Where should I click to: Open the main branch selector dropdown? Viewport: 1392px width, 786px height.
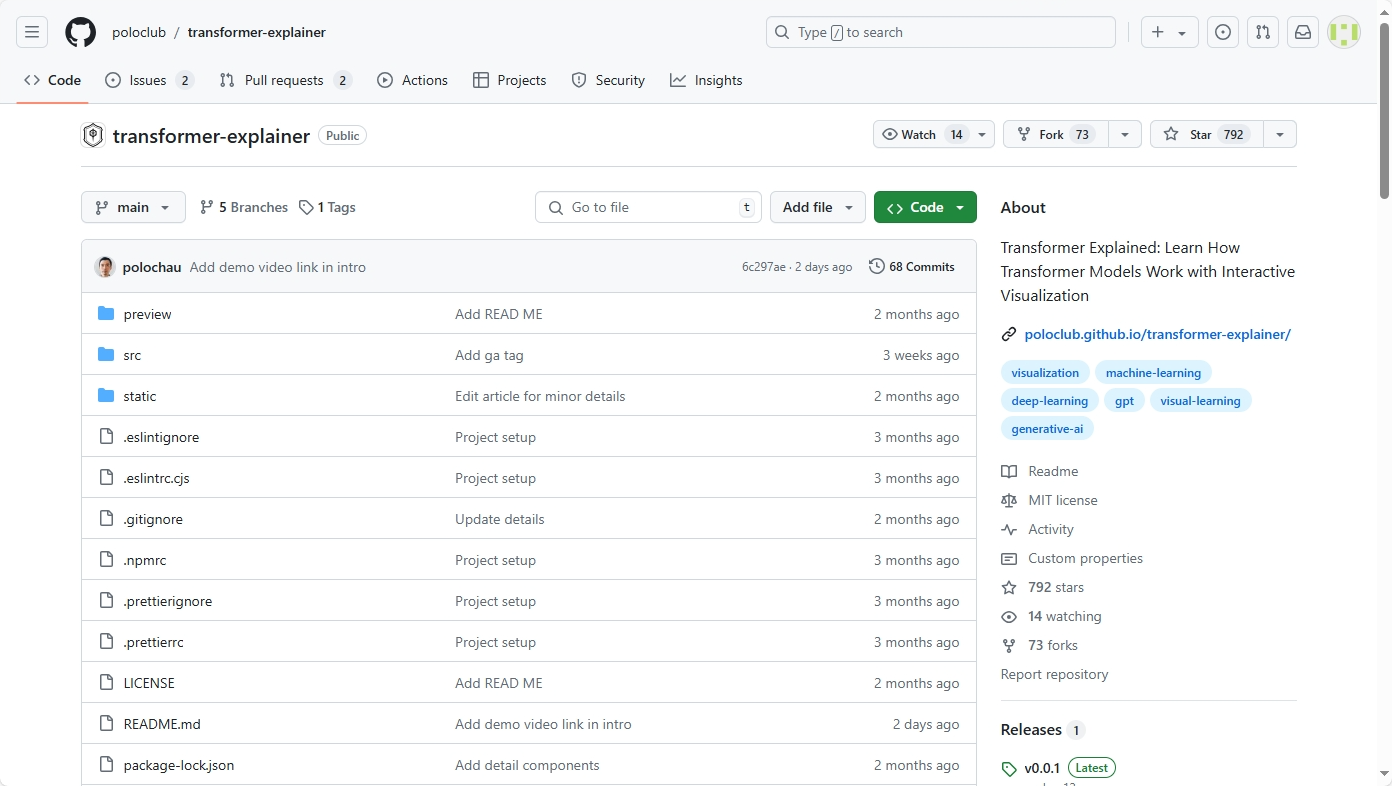click(x=133, y=207)
